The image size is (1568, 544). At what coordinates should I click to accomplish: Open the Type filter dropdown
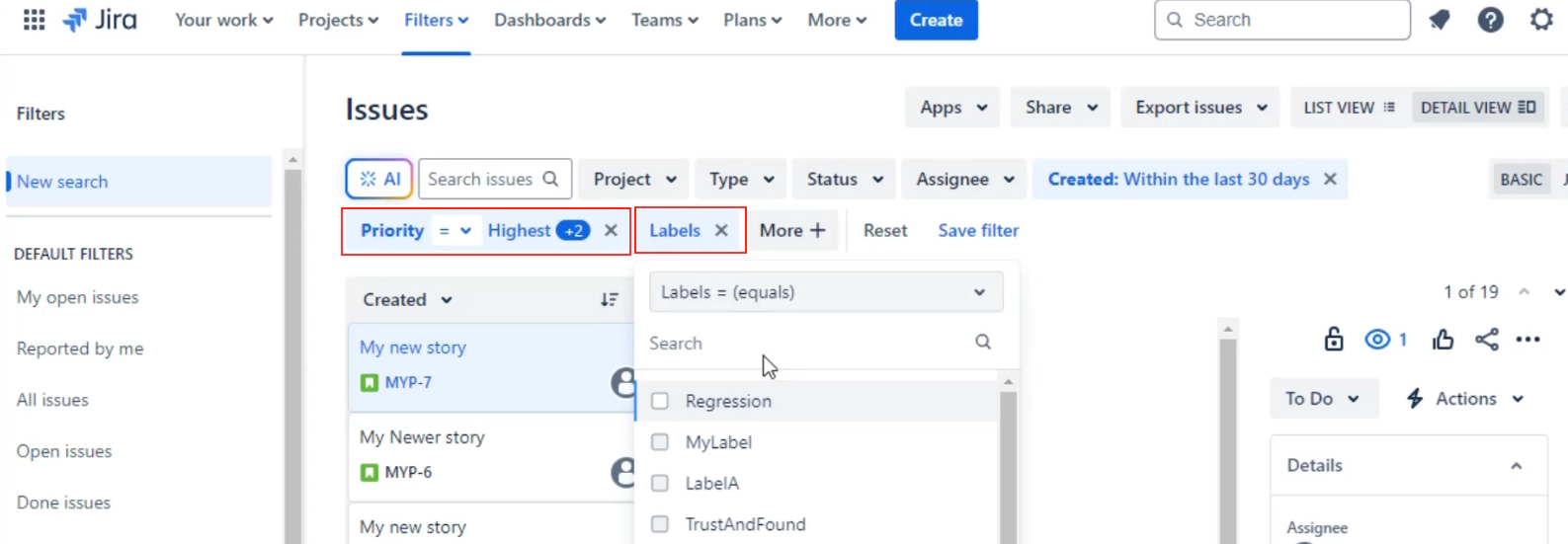pyautogui.click(x=741, y=179)
